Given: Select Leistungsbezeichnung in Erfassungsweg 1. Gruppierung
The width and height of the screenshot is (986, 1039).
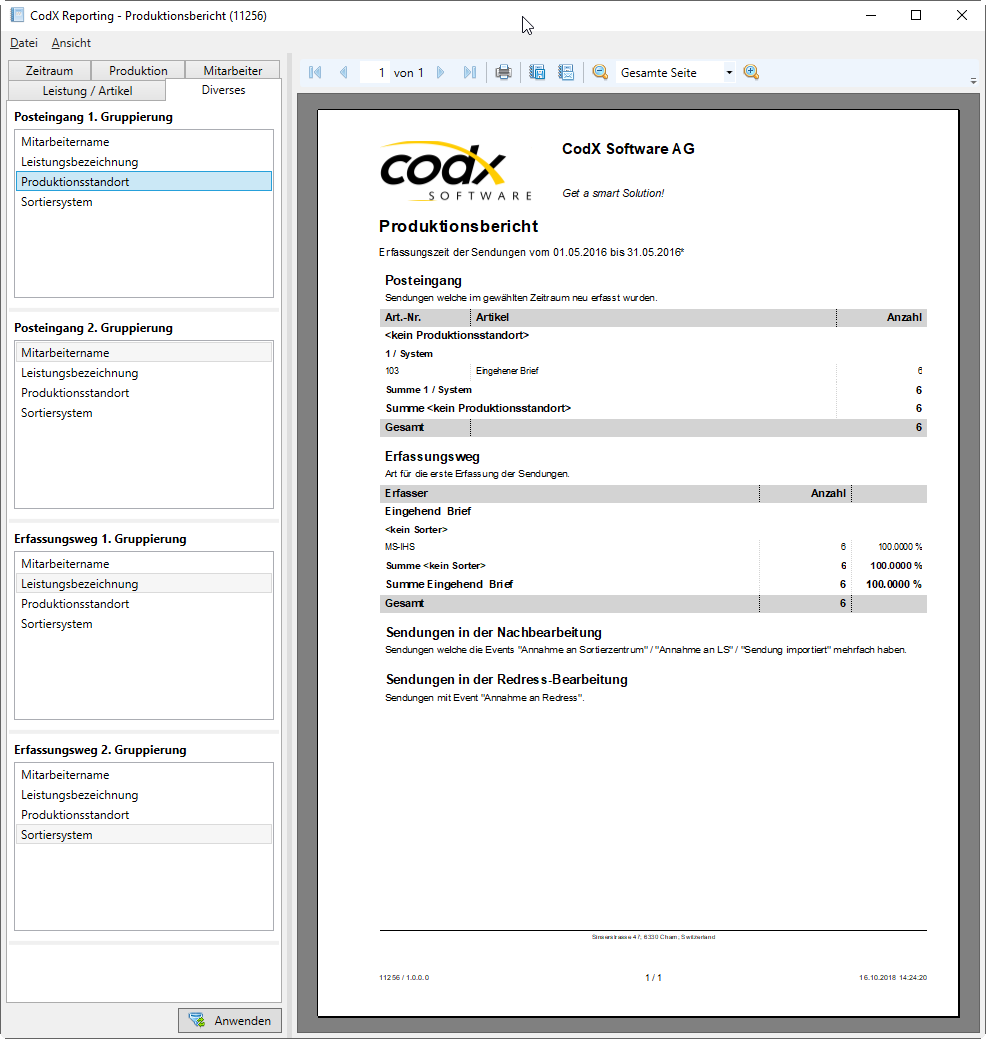Looking at the screenshot, I should coord(144,584).
